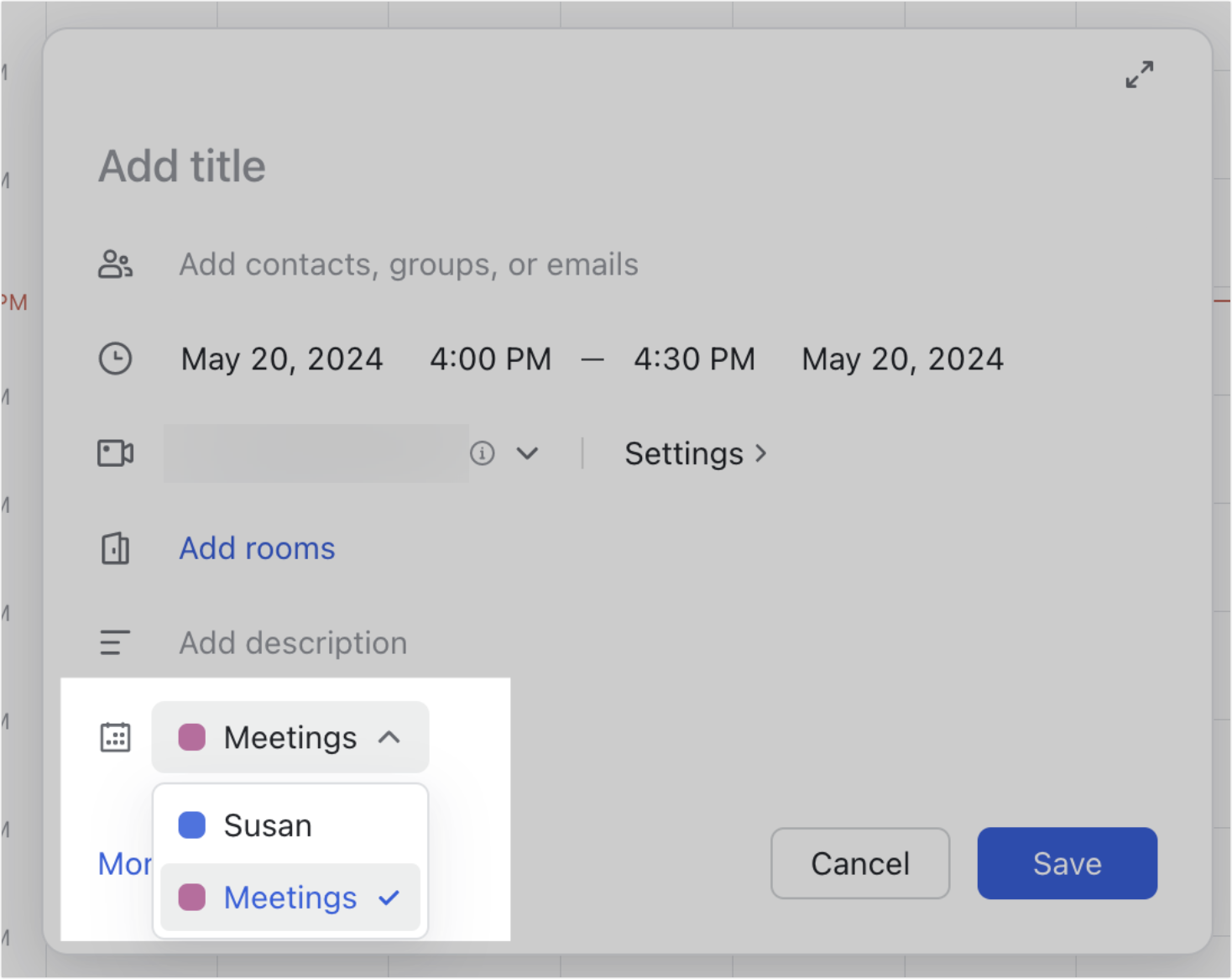Cancel the event creation
The image size is (1232, 979).
click(x=859, y=863)
